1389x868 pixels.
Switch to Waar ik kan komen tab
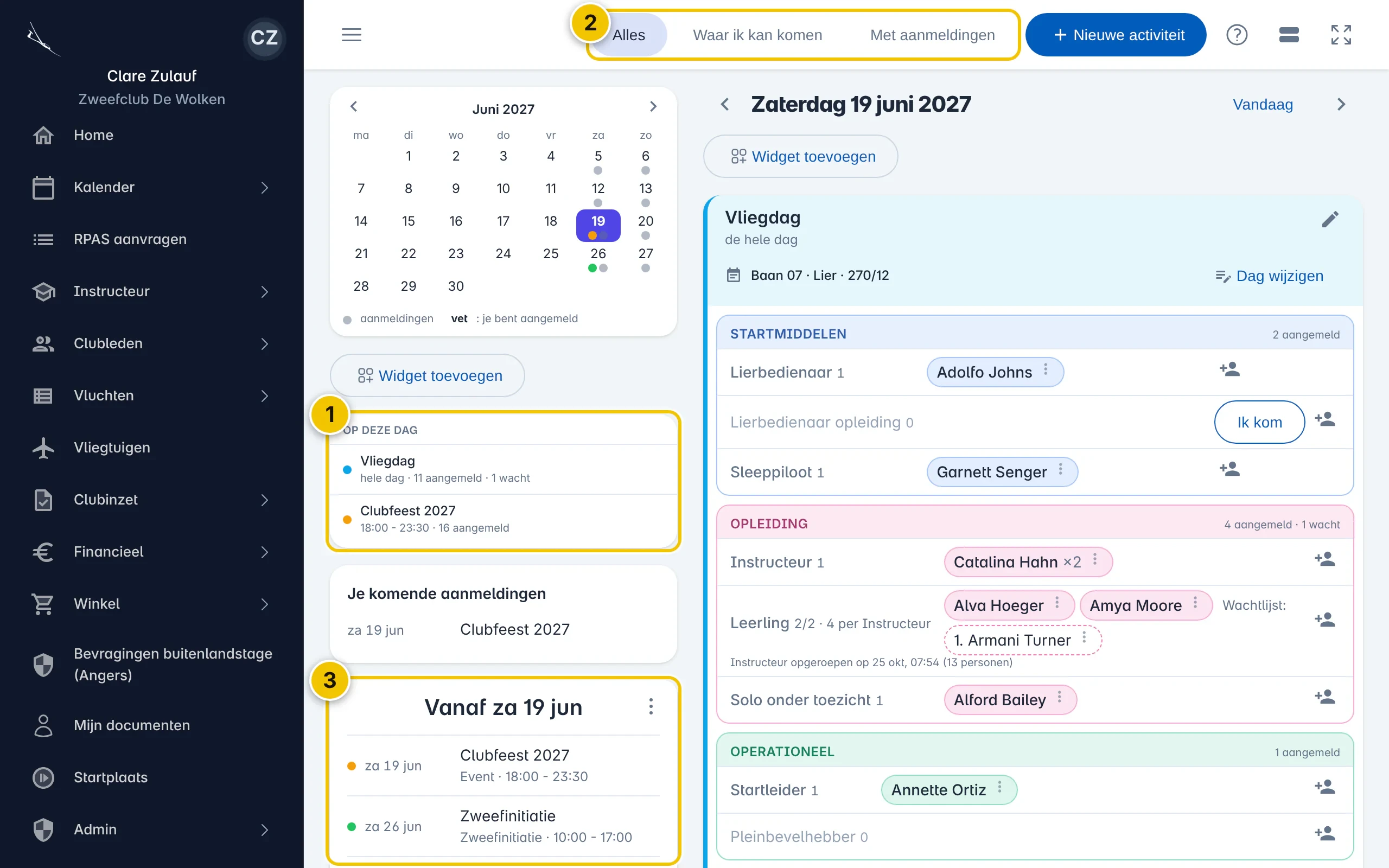(x=757, y=35)
